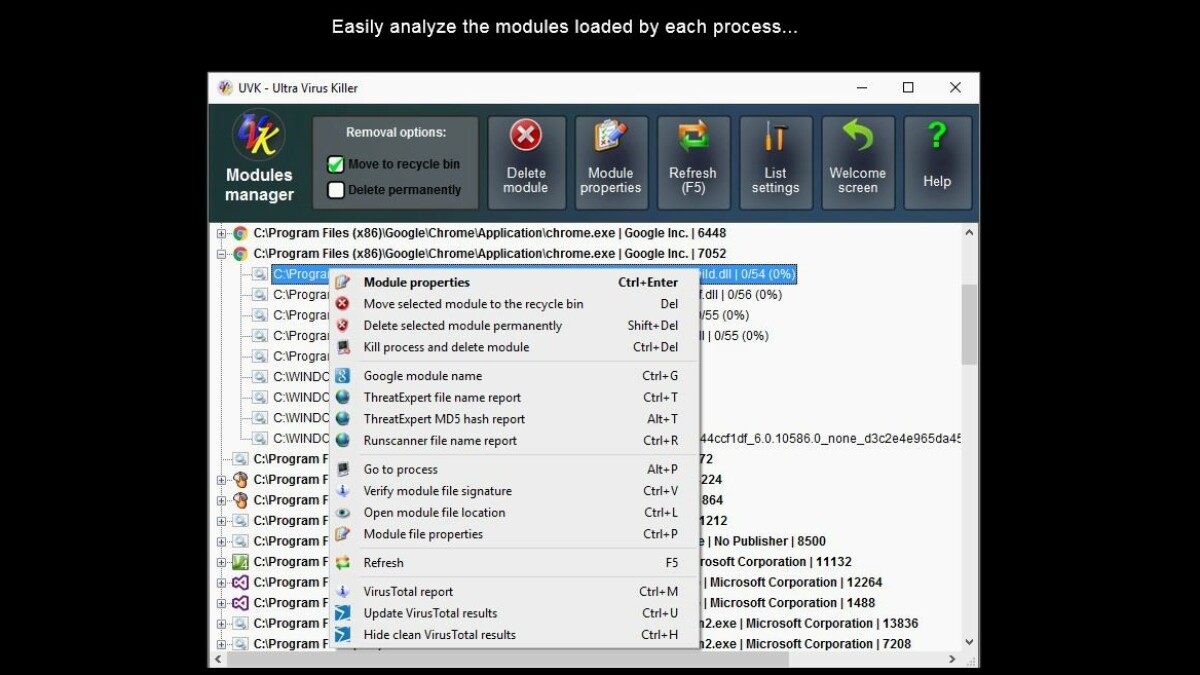Choose Kill process and delete module
This screenshot has width=1200, height=675.
pos(446,347)
